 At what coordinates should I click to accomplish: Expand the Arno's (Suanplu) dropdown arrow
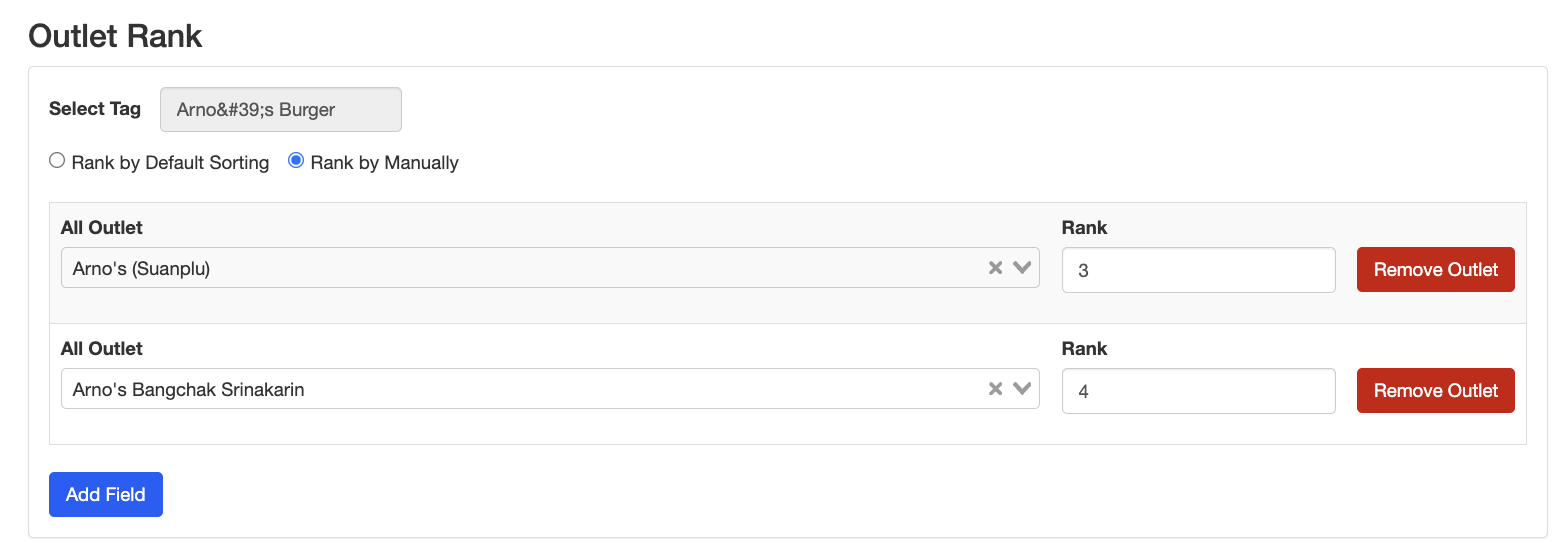pos(1021,268)
